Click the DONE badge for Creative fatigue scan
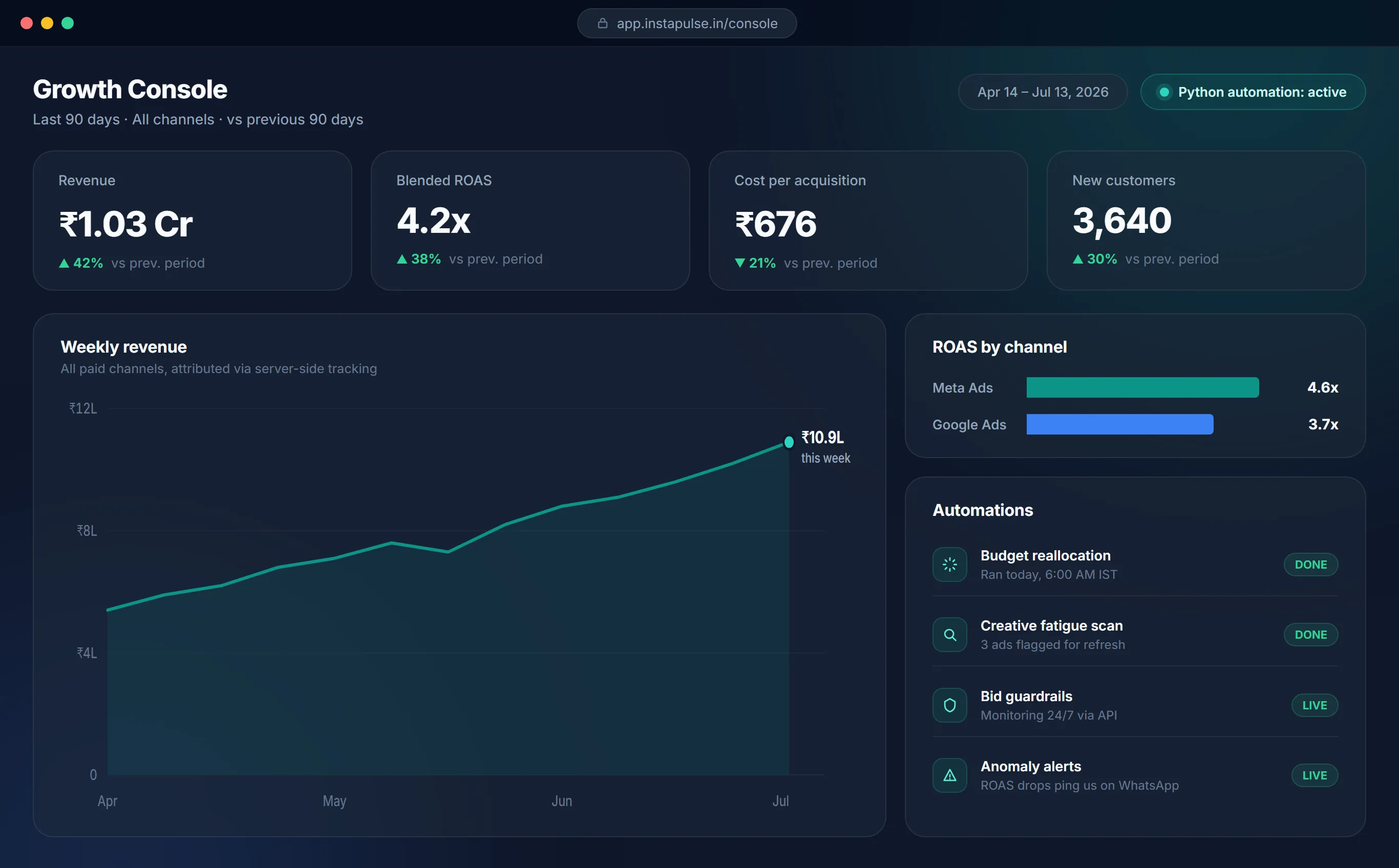Image resolution: width=1399 pixels, height=868 pixels. (x=1310, y=634)
